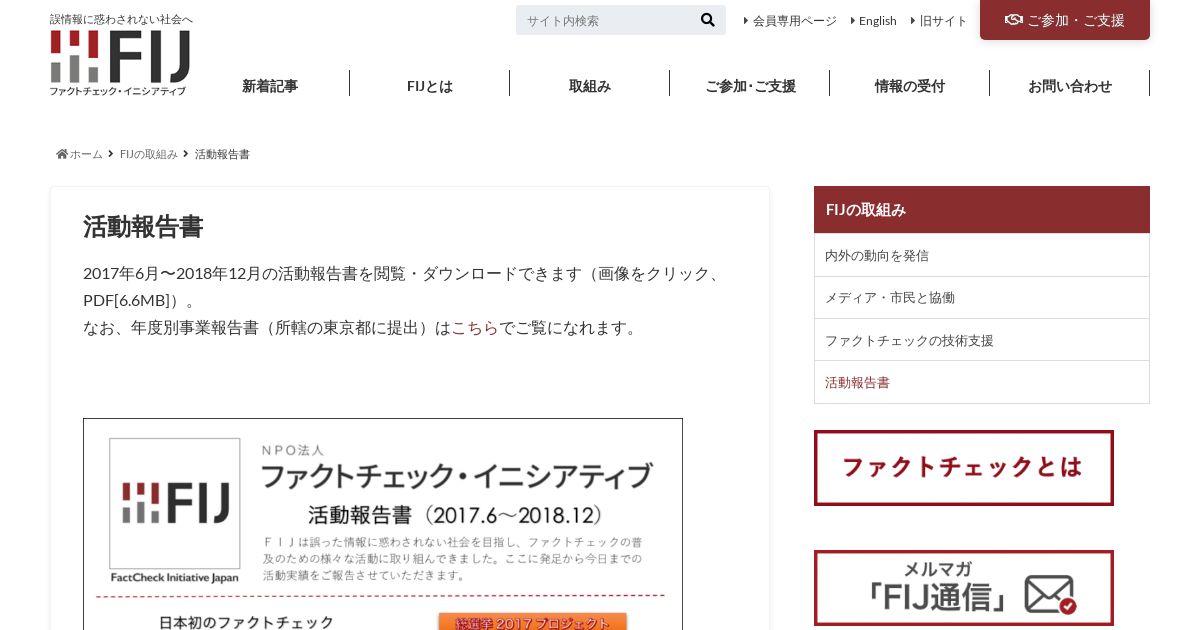
Task: Follow the こちら link in the text
Action: pyautogui.click(x=475, y=328)
